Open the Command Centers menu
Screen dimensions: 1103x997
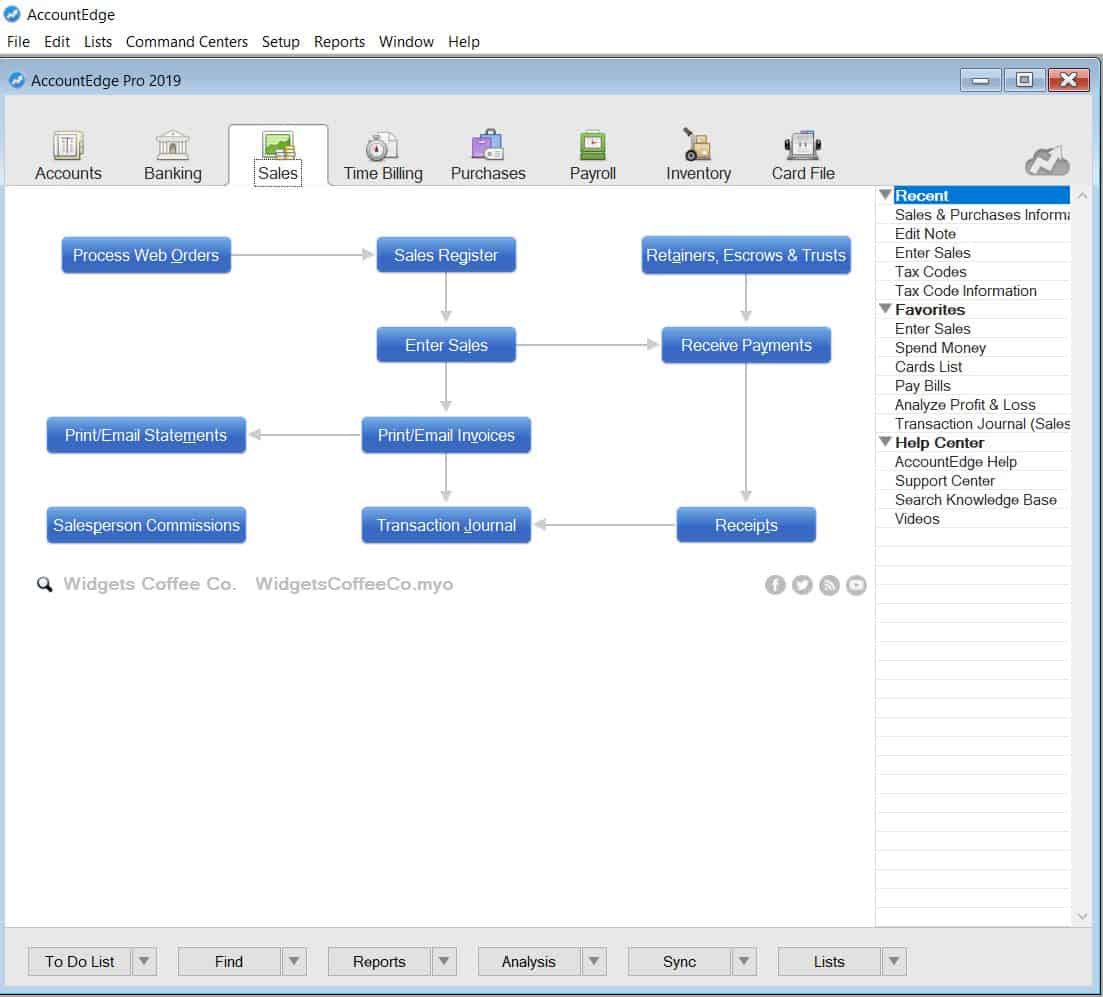[186, 42]
